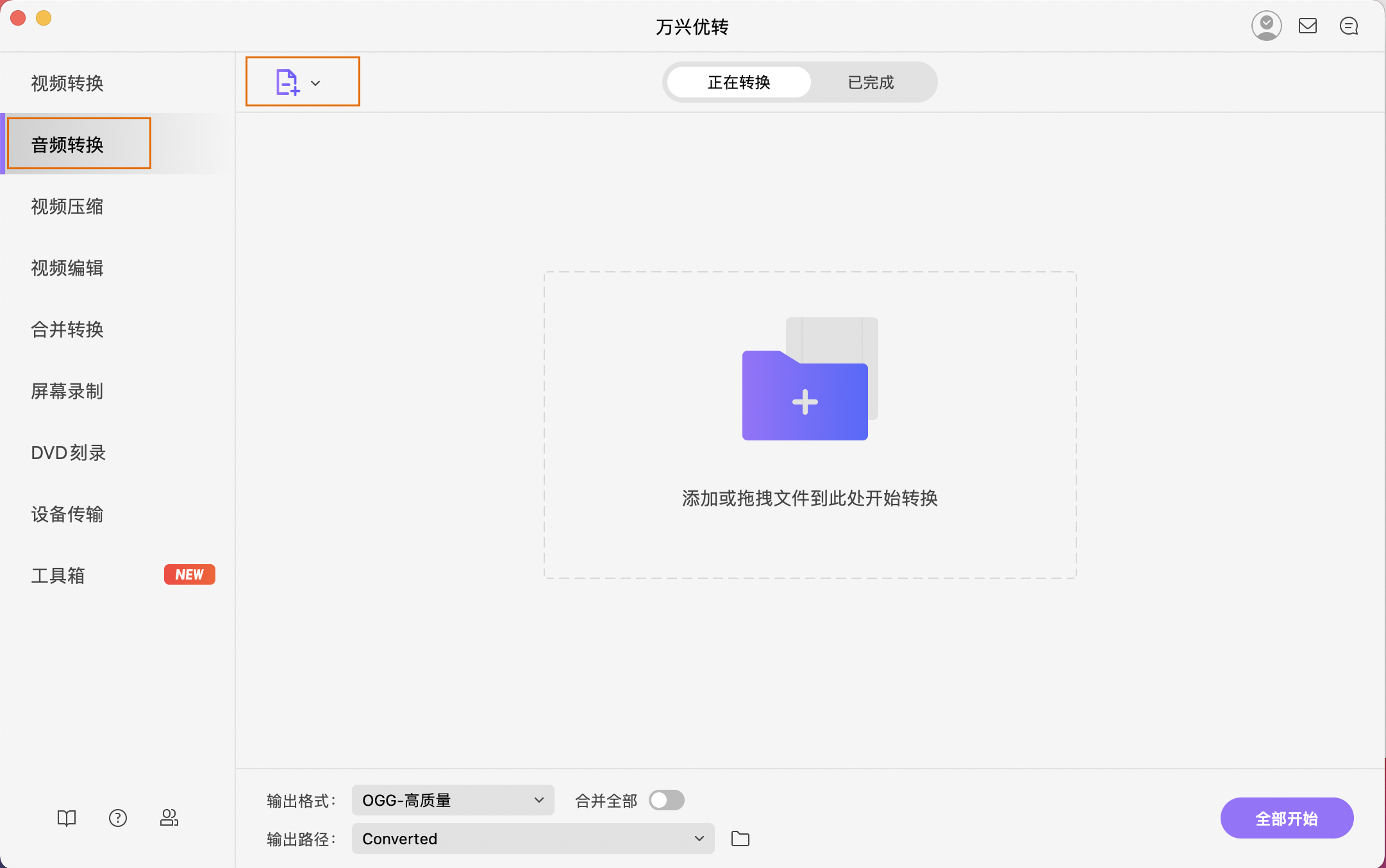This screenshot has width=1386, height=868.
Task: Select 视频编辑 in the sidebar
Action: point(117,267)
